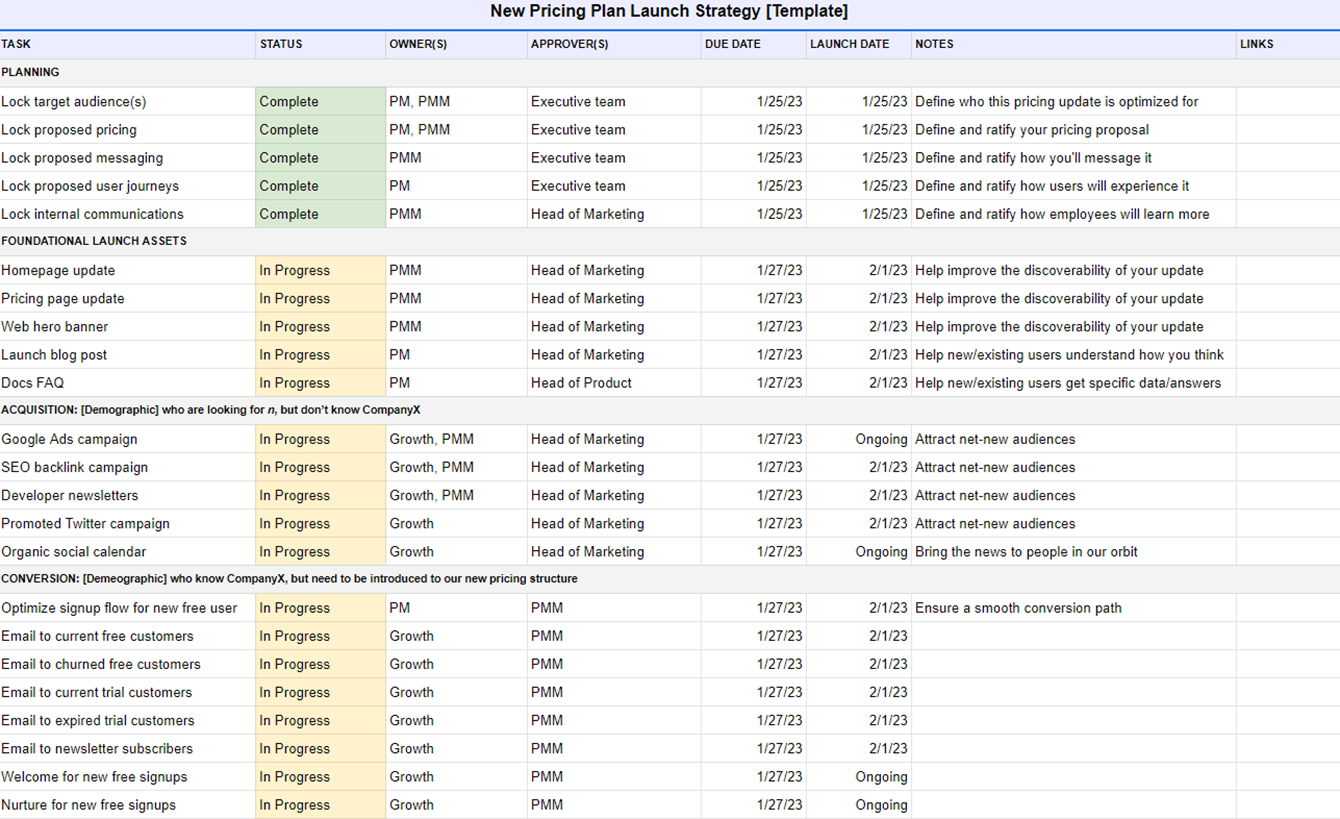
Task: Select Email to current trial customers cell
Action: [x=128, y=692]
